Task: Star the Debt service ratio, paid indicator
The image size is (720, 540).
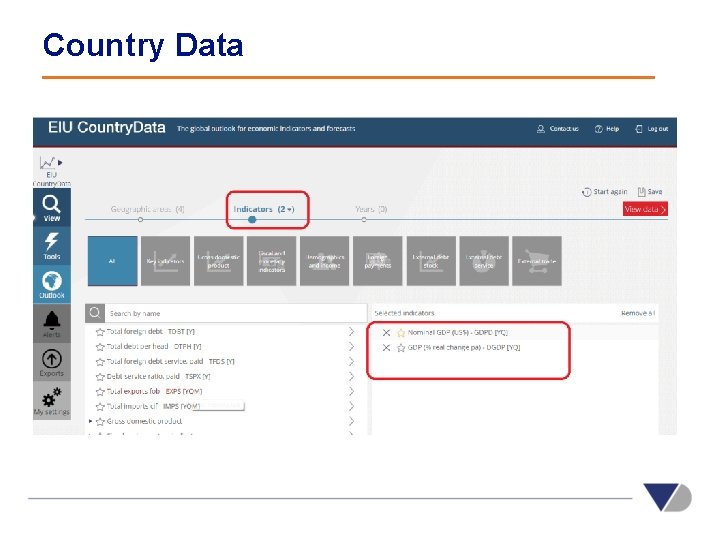Action: coord(100,377)
